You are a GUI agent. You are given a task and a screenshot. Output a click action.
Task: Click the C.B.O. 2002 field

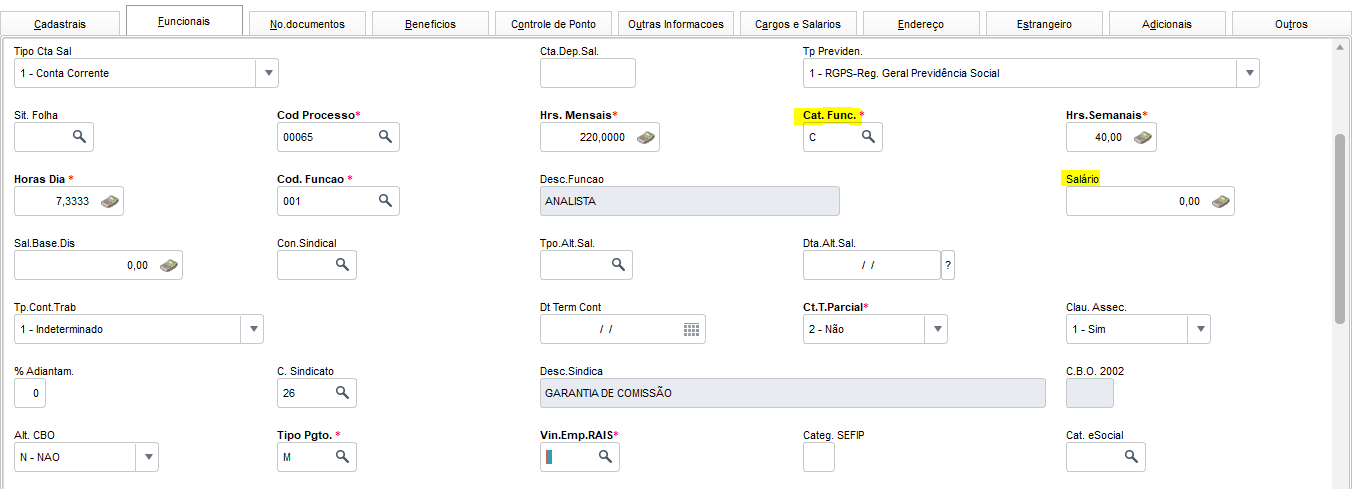pyautogui.click(x=1090, y=393)
